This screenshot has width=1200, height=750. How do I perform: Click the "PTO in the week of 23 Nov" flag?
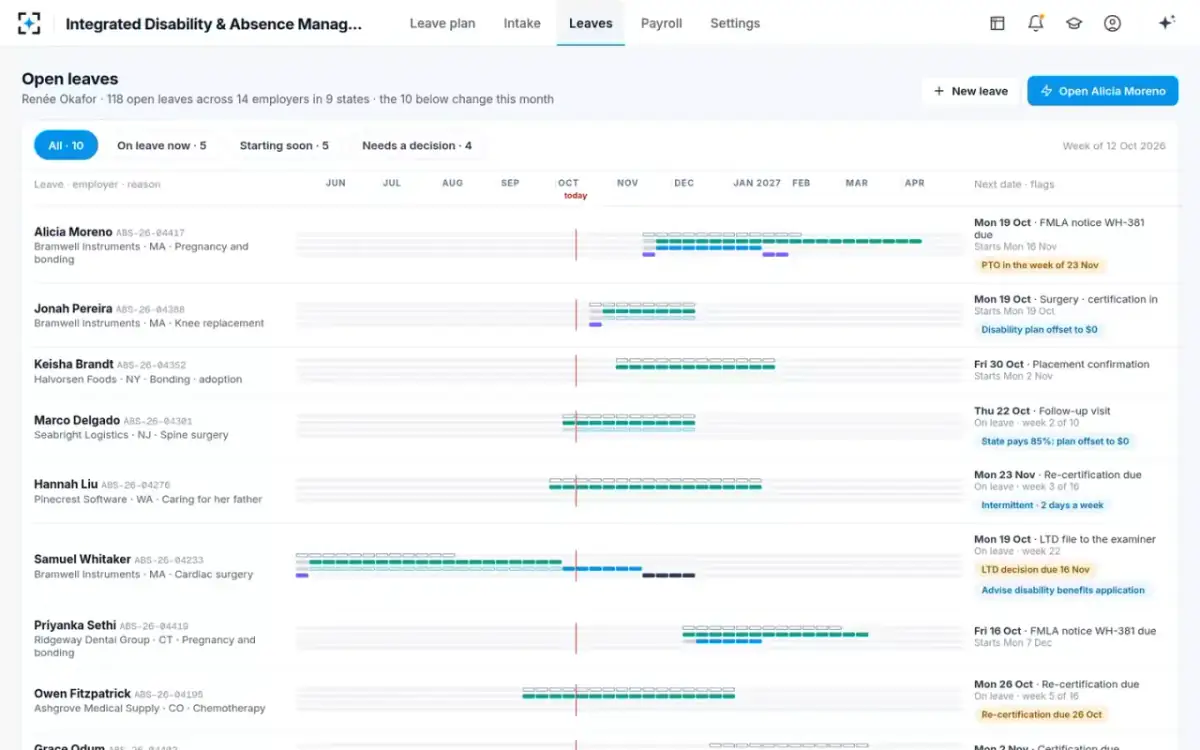(1039, 266)
